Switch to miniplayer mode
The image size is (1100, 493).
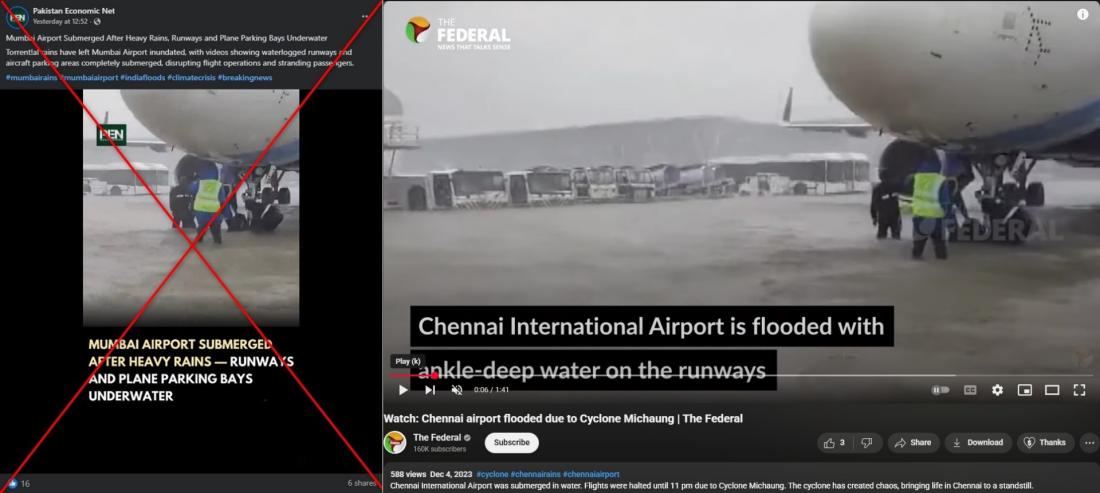tap(1025, 390)
